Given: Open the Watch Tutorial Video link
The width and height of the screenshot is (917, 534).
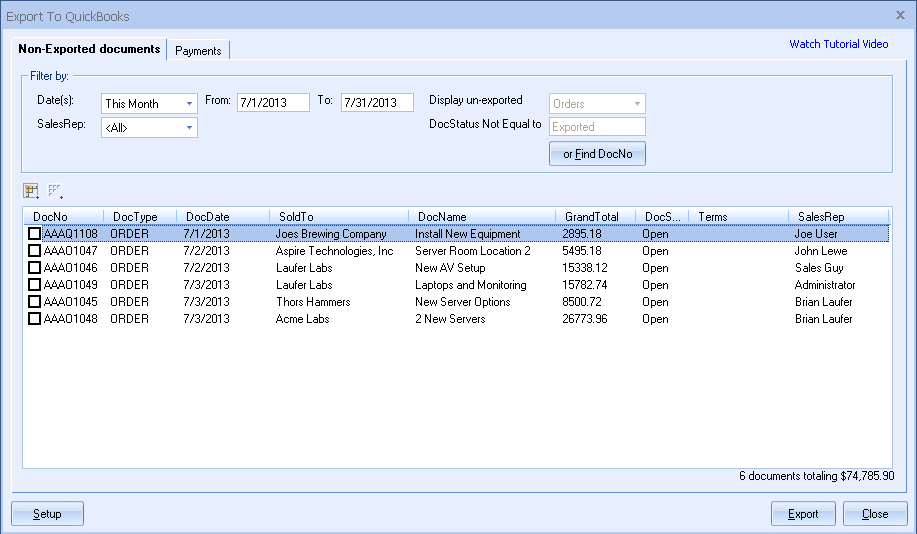Looking at the screenshot, I should (838, 44).
